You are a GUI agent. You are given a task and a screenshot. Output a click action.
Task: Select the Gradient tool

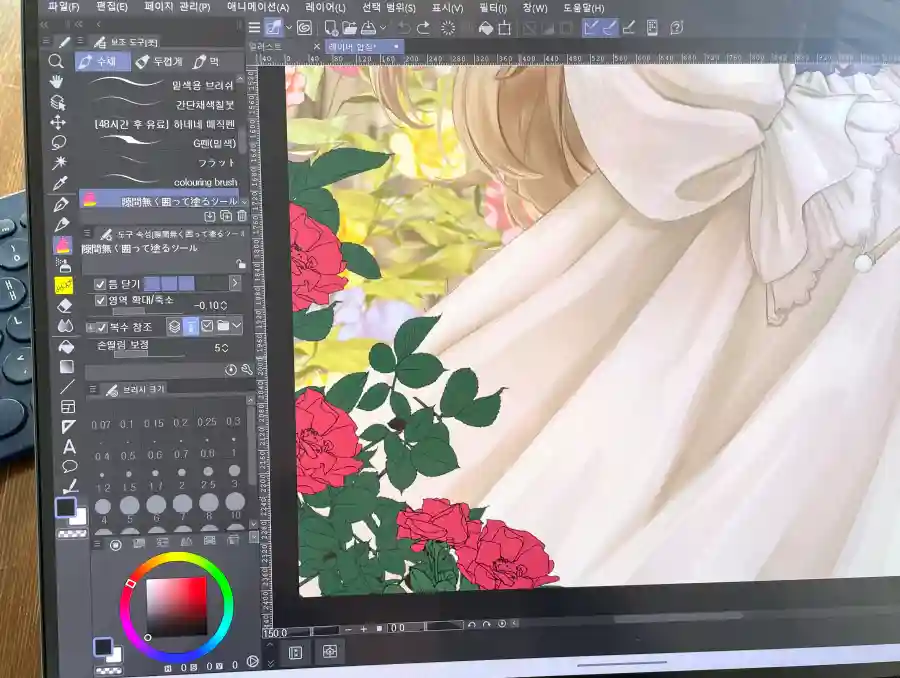(x=67, y=366)
